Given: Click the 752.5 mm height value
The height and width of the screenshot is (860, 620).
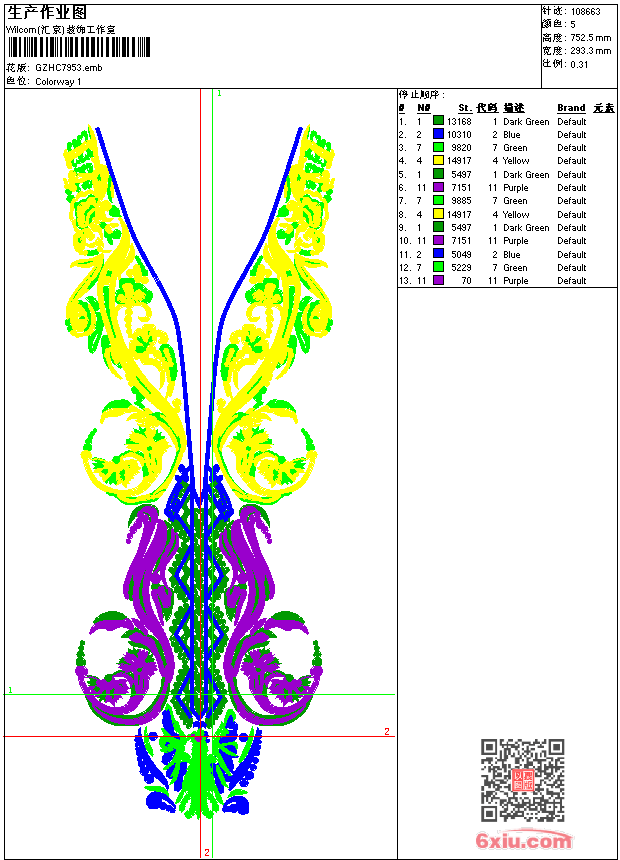Looking at the screenshot, I should click(x=590, y=38).
